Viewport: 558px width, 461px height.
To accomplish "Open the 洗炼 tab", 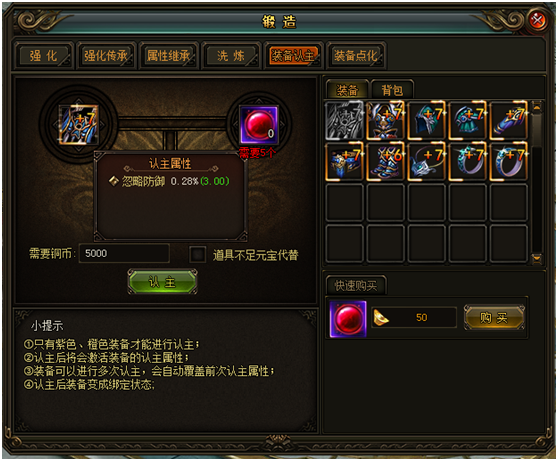I will pos(231,56).
